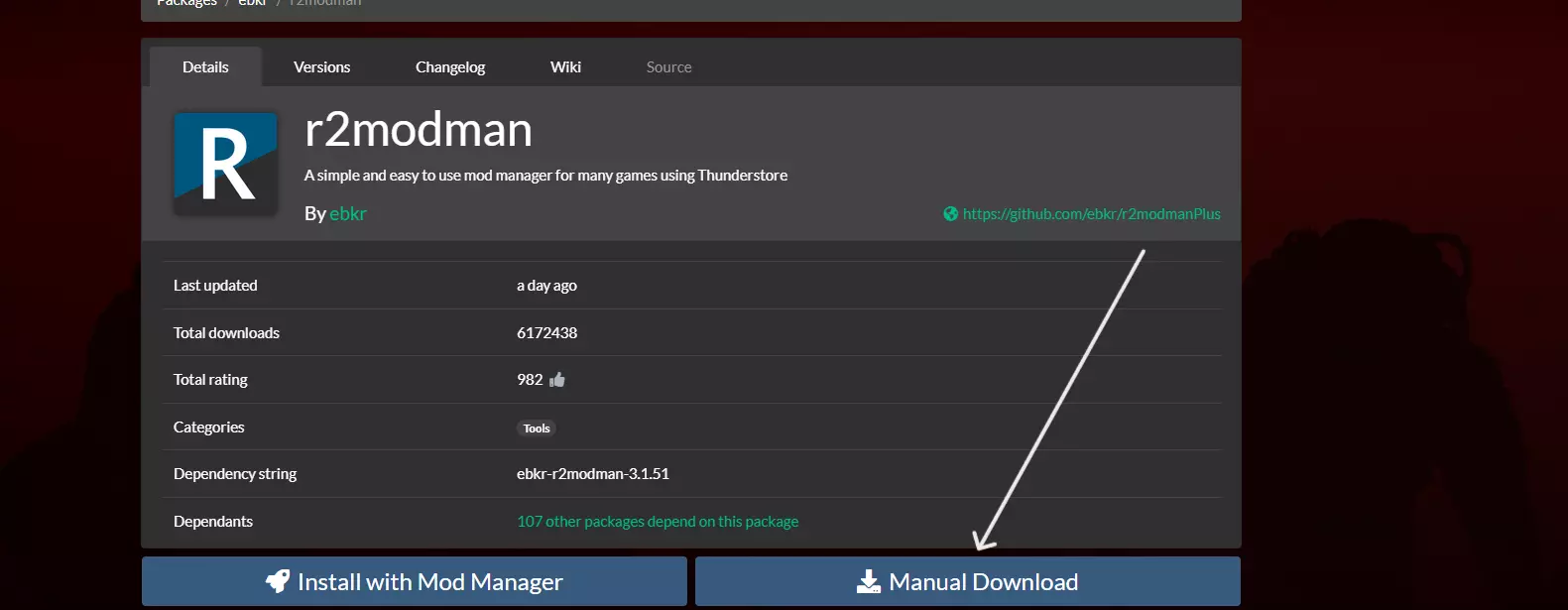This screenshot has width=1568, height=610.
Task: Click the download icon on Manual Download
Action: point(868,581)
